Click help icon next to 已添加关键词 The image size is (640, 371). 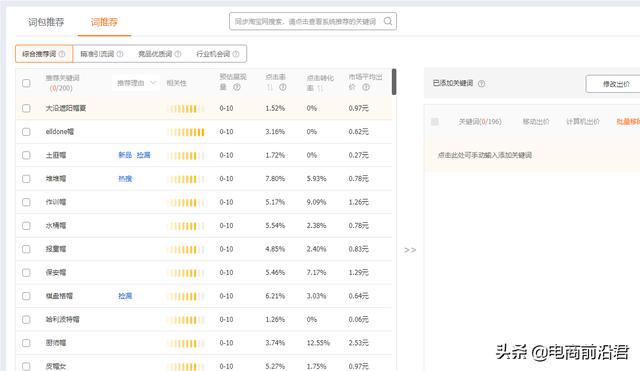pos(482,84)
